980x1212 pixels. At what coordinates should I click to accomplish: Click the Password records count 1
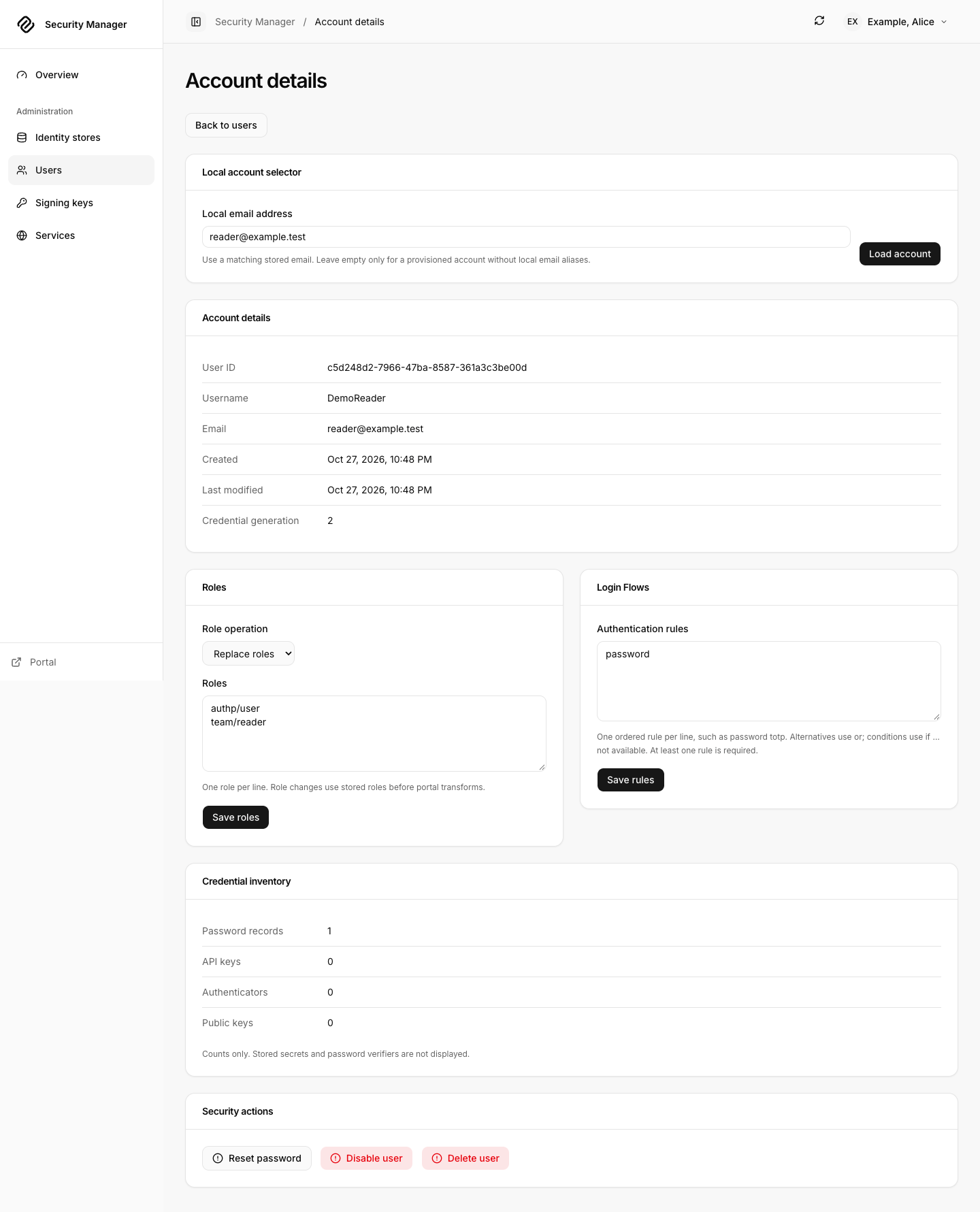329,931
